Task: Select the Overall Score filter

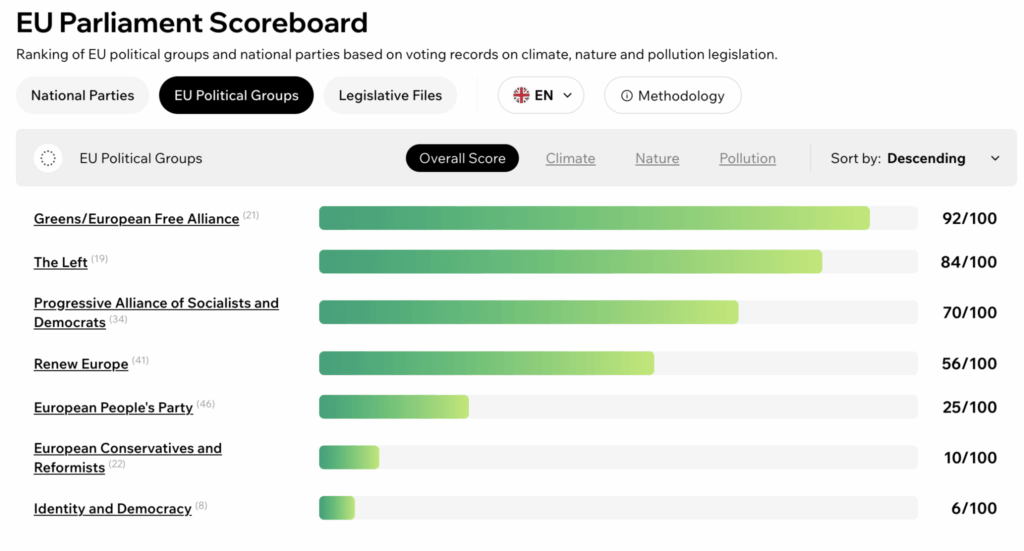Action: coord(462,158)
